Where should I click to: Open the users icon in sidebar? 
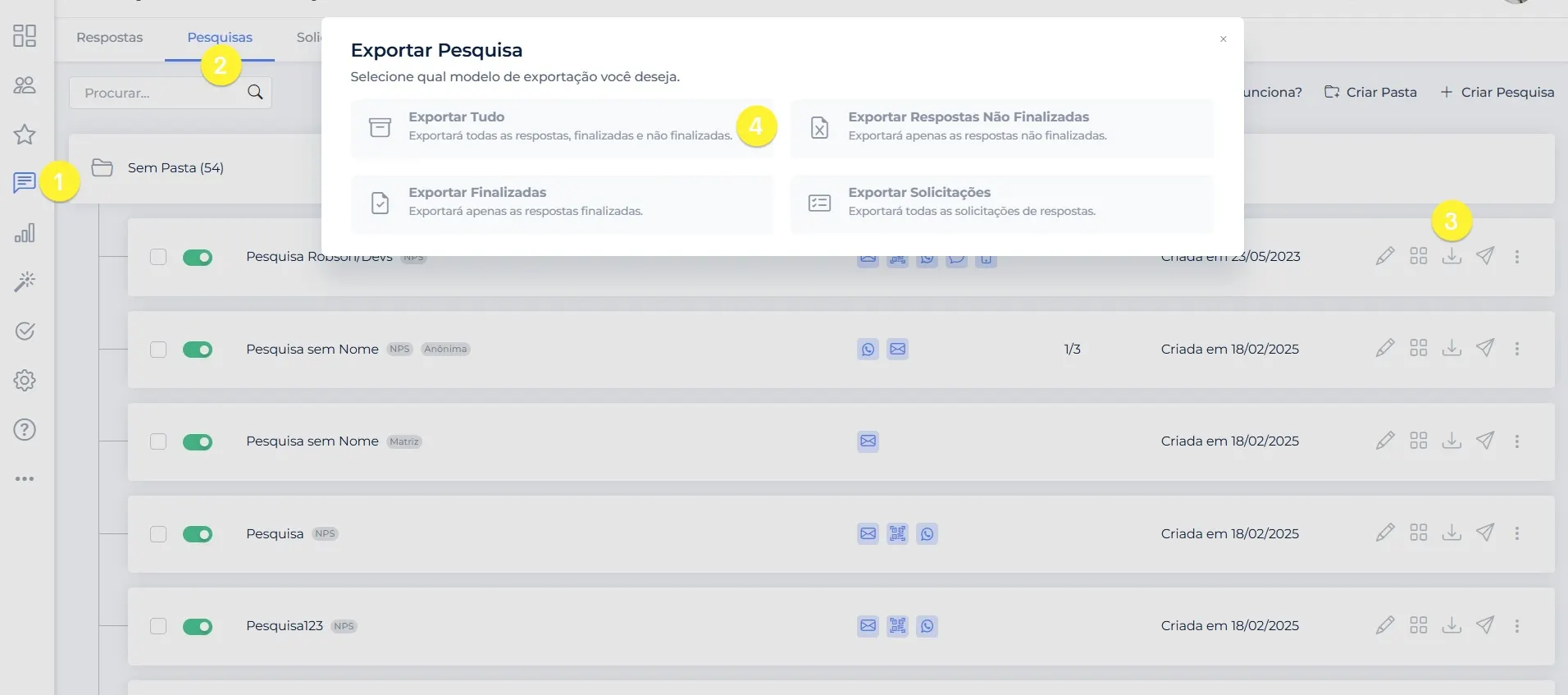click(25, 85)
